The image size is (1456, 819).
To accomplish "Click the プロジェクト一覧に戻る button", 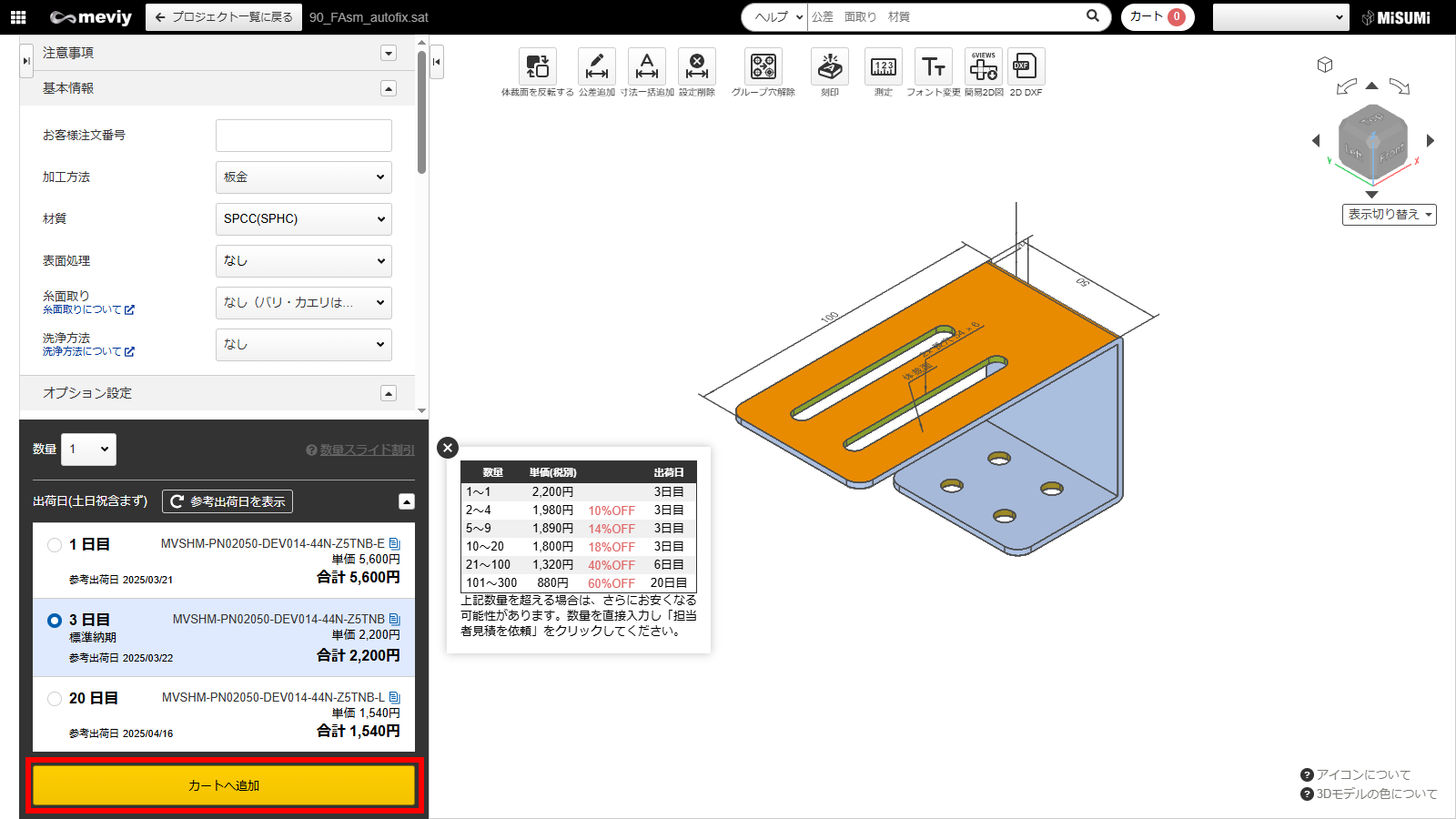I will [x=224, y=17].
